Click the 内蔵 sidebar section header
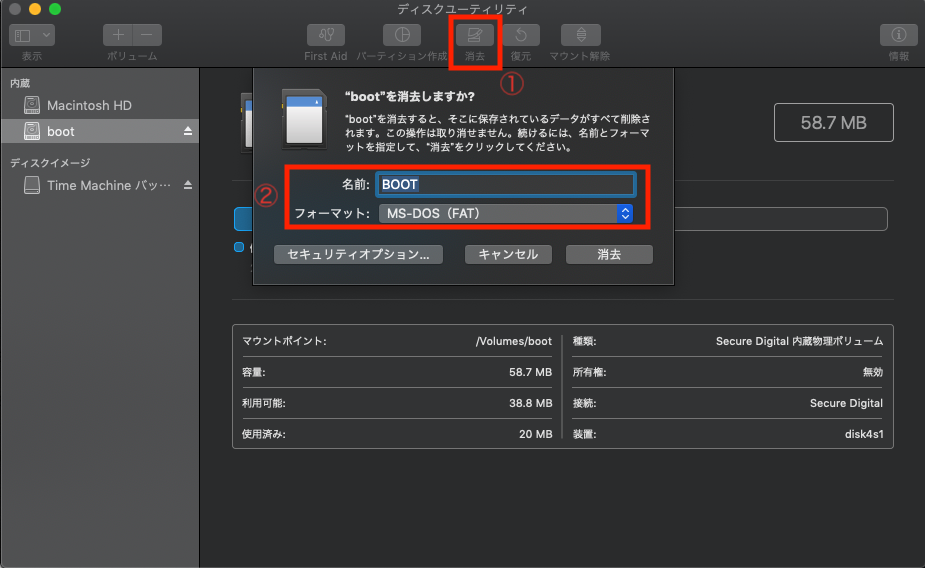The height and width of the screenshot is (568, 925). [20, 83]
